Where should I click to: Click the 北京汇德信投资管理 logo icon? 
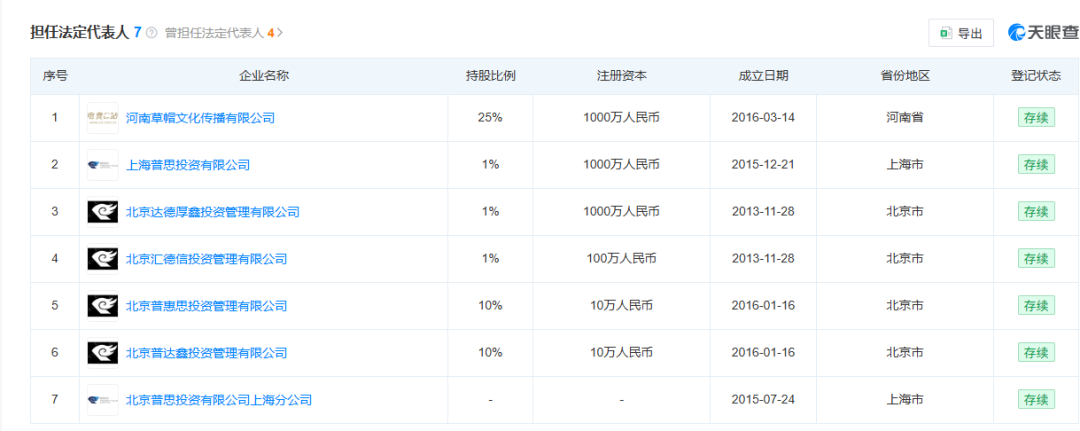[x=103, y=259]
